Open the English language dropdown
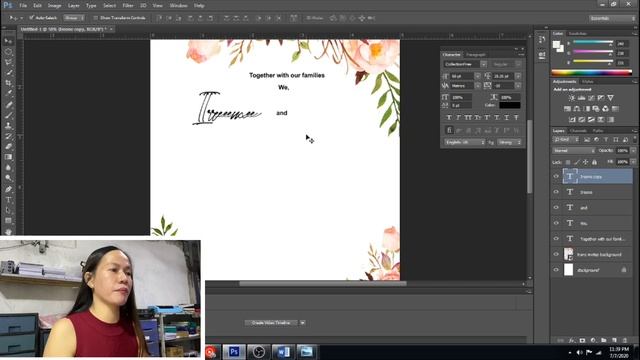 pyautogui.click(x=464, y=142)
